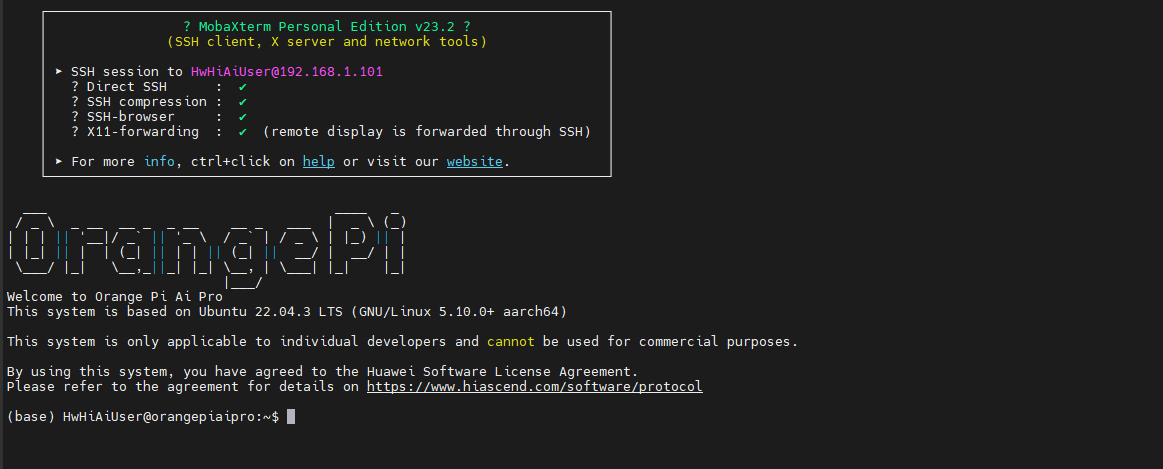This screenshot has width=1163, height=469.
Task: Open the MobaXterm "website" link
Action: [x=474, y=161]
